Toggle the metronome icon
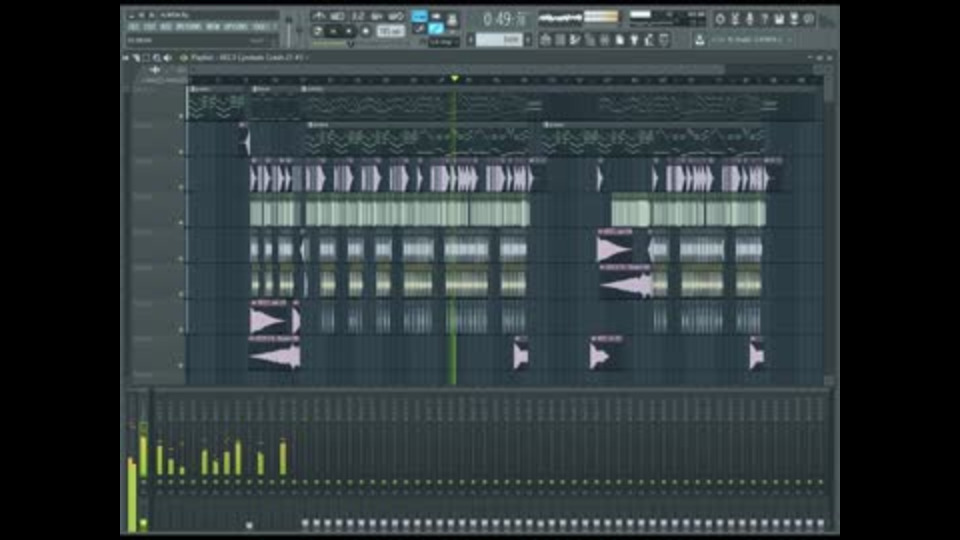This screenshot has width=960, height=540. [x=318, y=16]
